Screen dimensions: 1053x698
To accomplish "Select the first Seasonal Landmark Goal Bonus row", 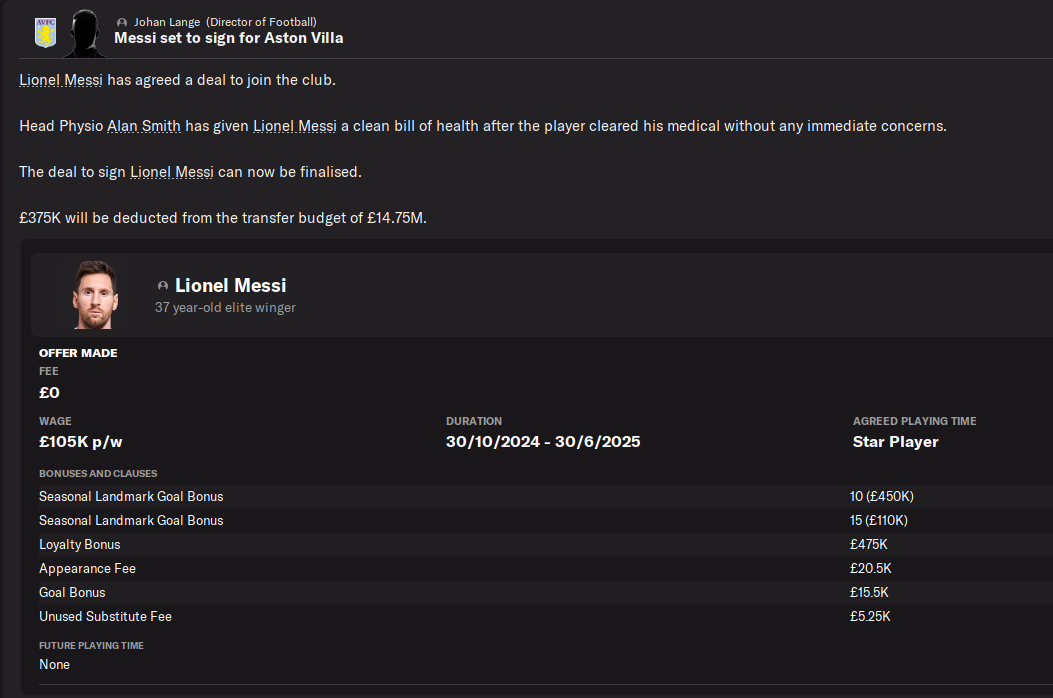I will (x=130, y=496).
